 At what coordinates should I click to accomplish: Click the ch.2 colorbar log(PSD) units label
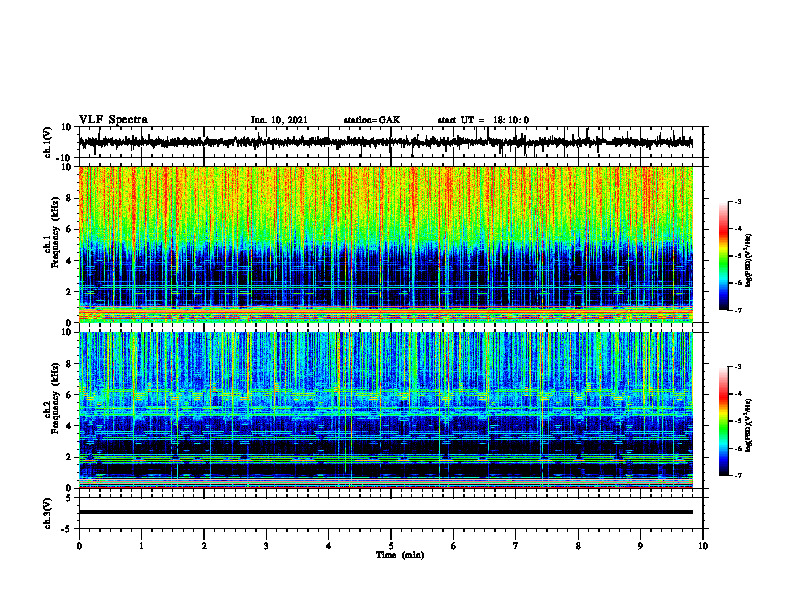tap(749, 426)
